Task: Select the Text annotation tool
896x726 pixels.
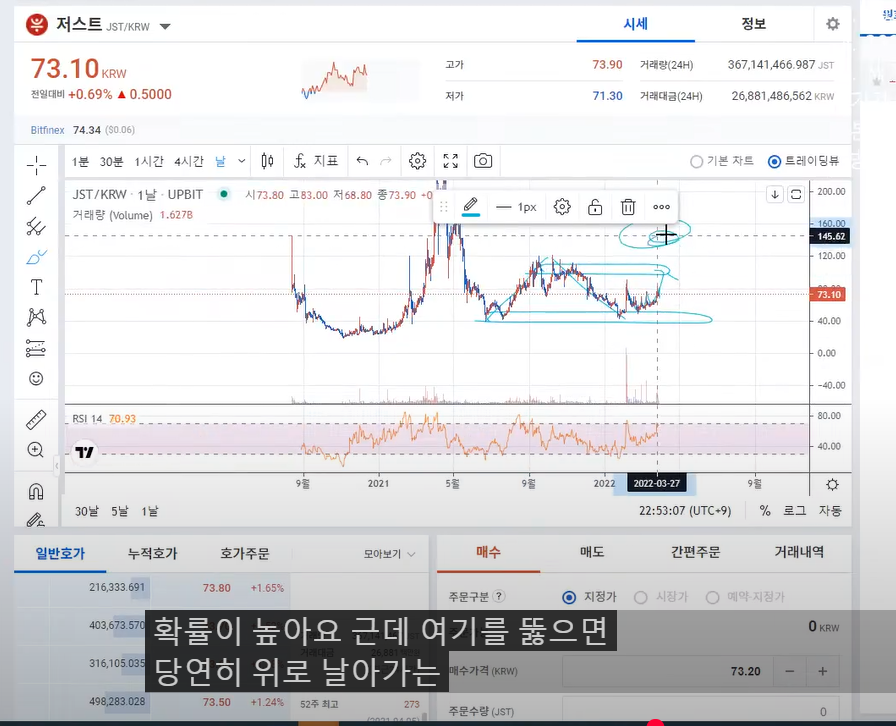Action: click(36, 287)
